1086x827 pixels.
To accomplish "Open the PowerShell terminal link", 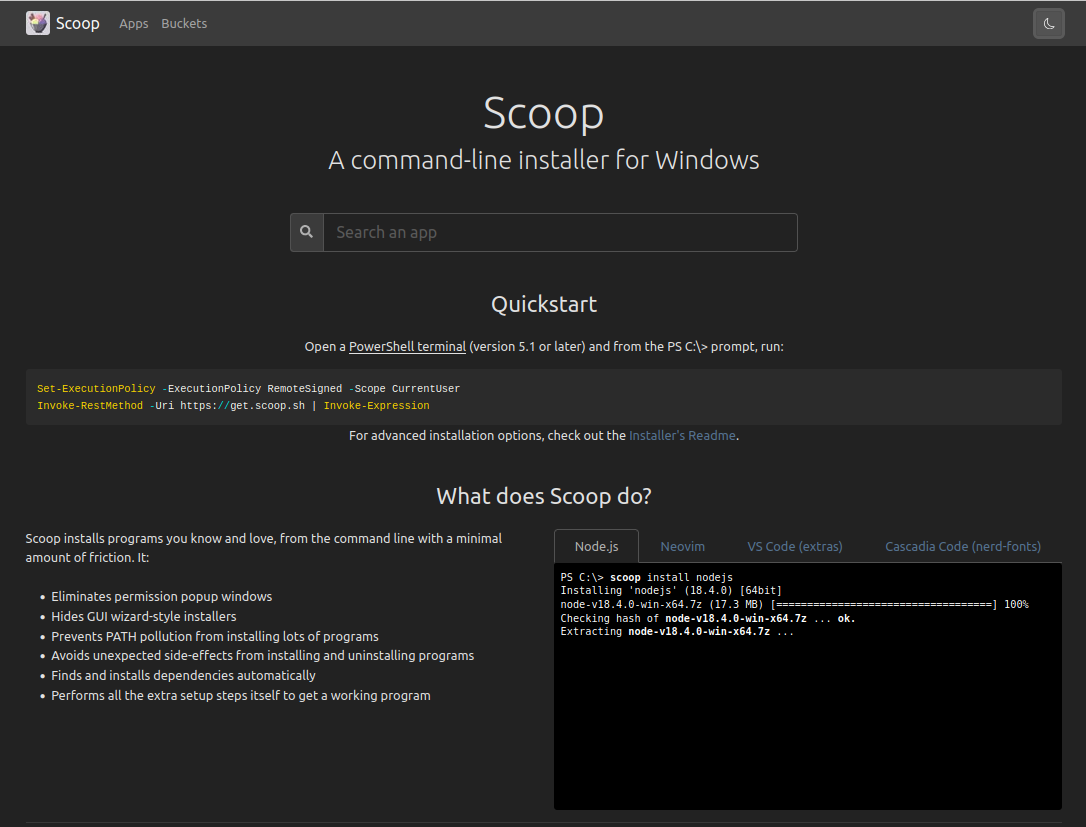I will [x=407, y=346].
